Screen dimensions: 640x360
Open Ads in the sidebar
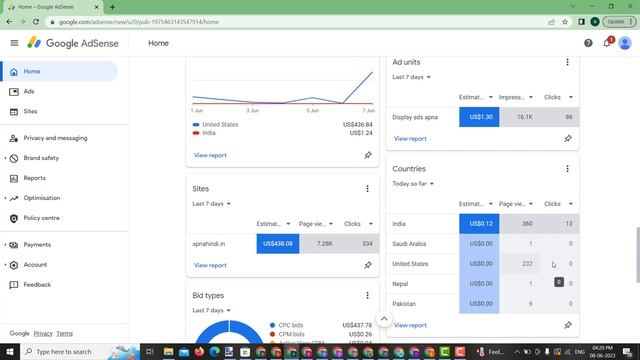[x=29, y=91]
